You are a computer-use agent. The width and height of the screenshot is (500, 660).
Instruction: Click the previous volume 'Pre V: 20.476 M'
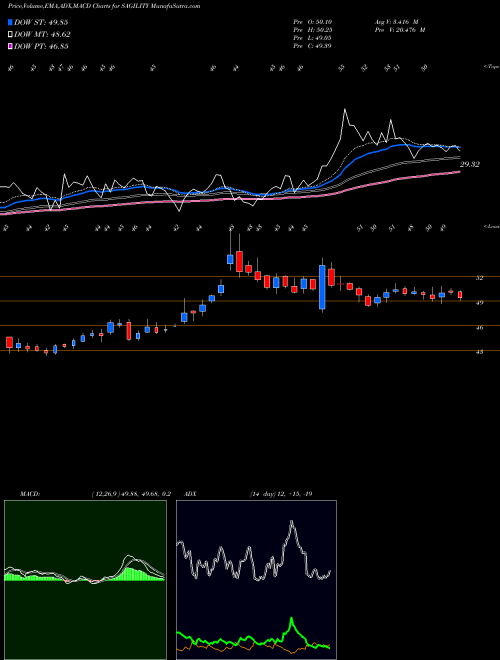(x=399, y=30)
